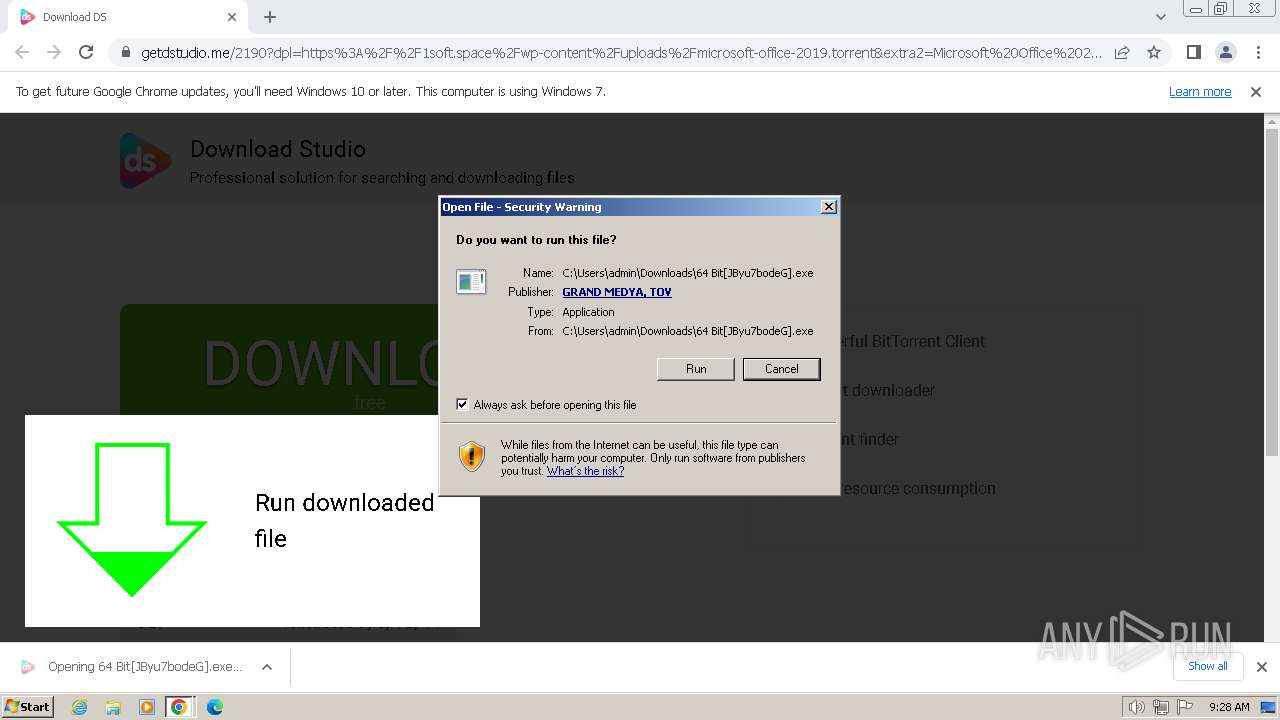This screenshot has width=1280, height=720.
Task: Click the Run button in Security Warning
Action: (x=696, y=369)
